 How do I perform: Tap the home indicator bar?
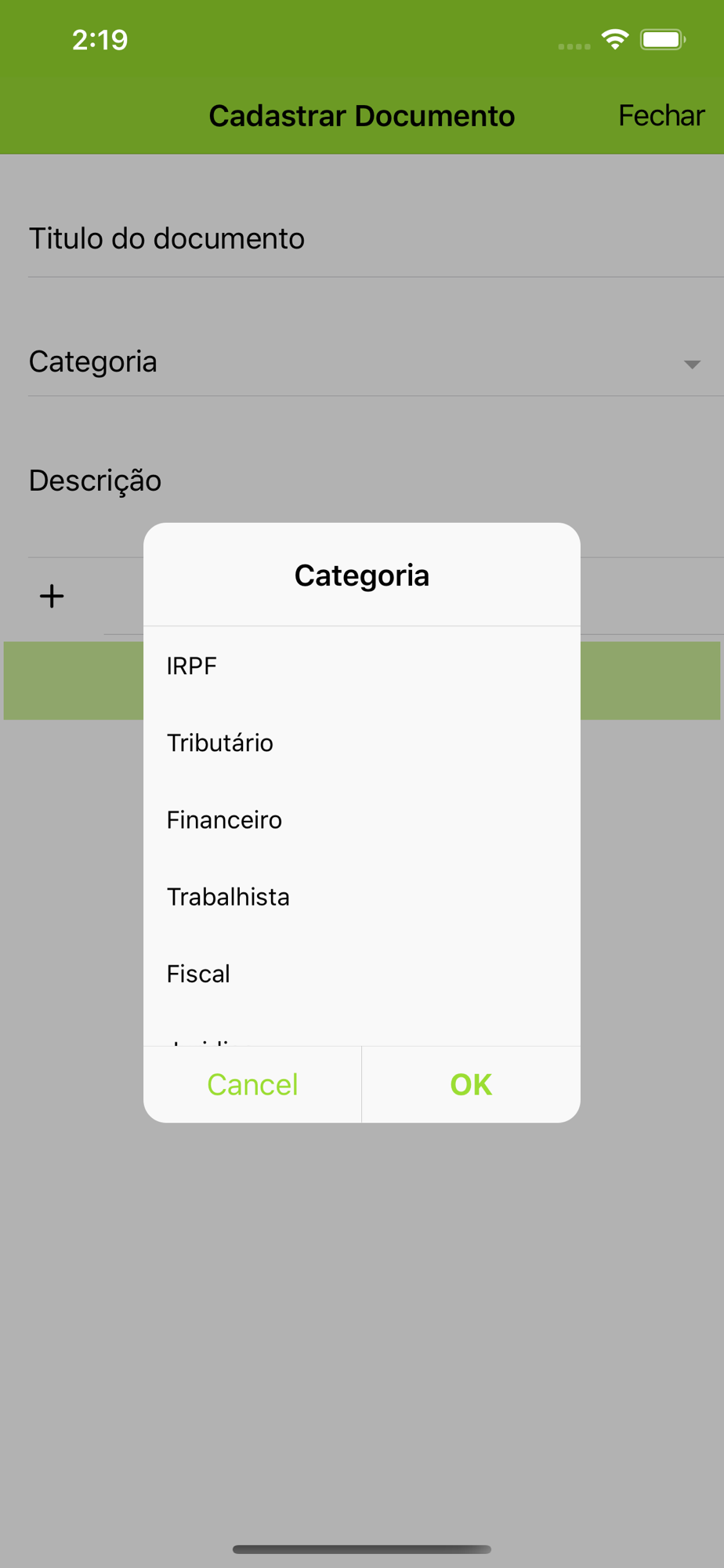tap(362, 1549)
